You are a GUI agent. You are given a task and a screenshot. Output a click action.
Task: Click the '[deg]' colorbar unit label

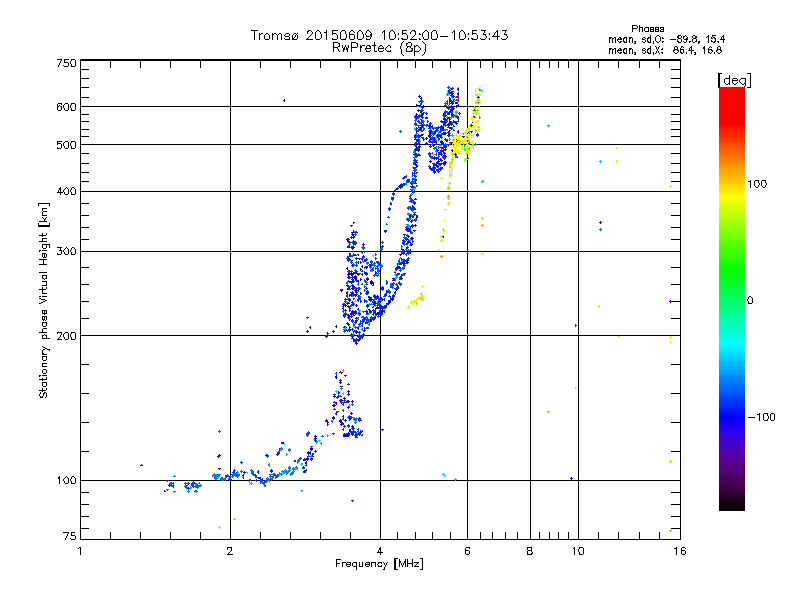(x=734, y=80)
